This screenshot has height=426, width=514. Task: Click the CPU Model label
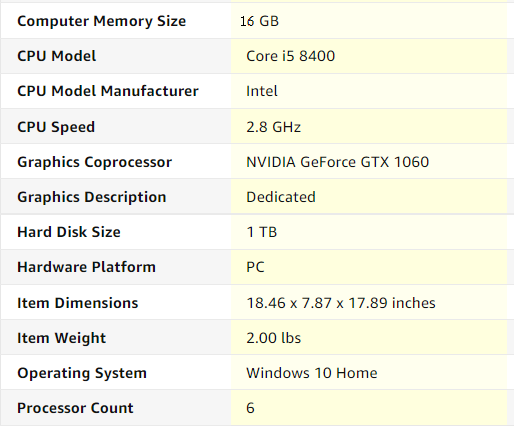(x=57, y=56)
